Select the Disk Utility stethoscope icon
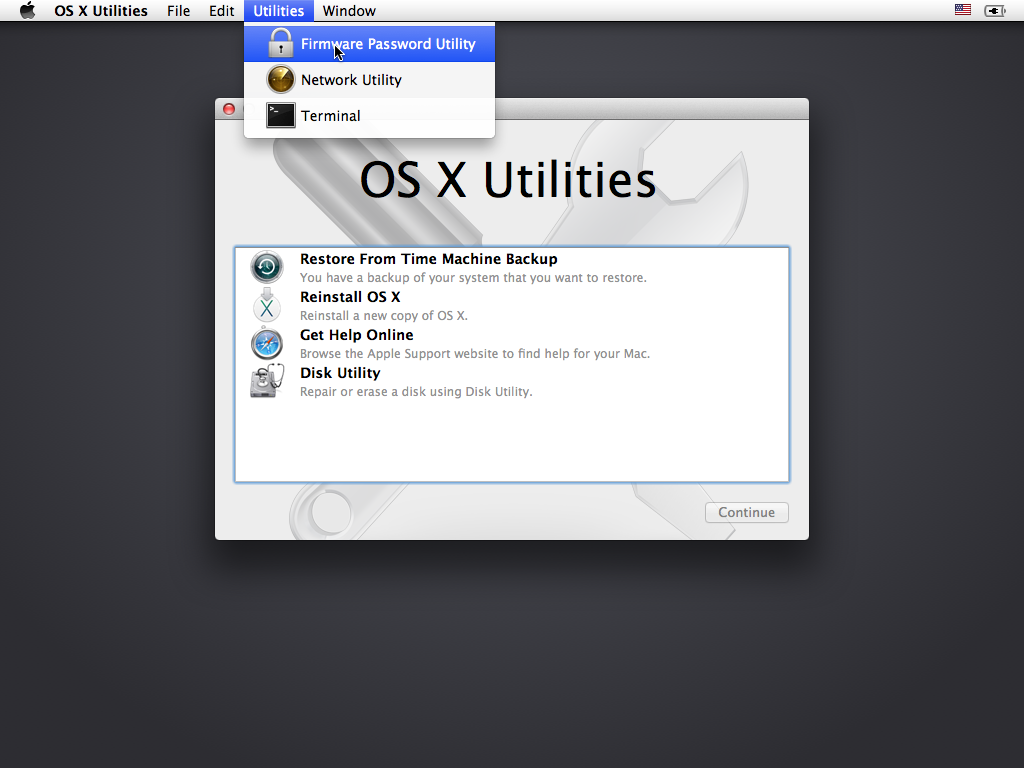1024x768 pixels. [267, 381]
